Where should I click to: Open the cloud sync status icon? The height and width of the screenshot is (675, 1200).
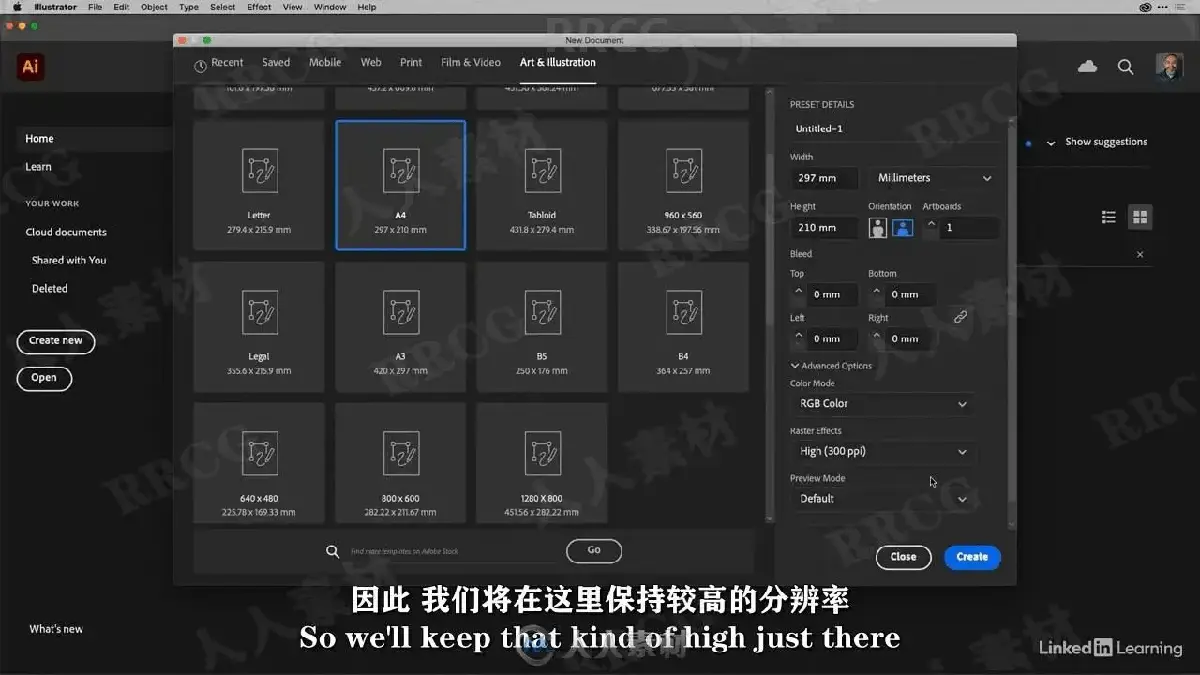[x=1087, y=67]
